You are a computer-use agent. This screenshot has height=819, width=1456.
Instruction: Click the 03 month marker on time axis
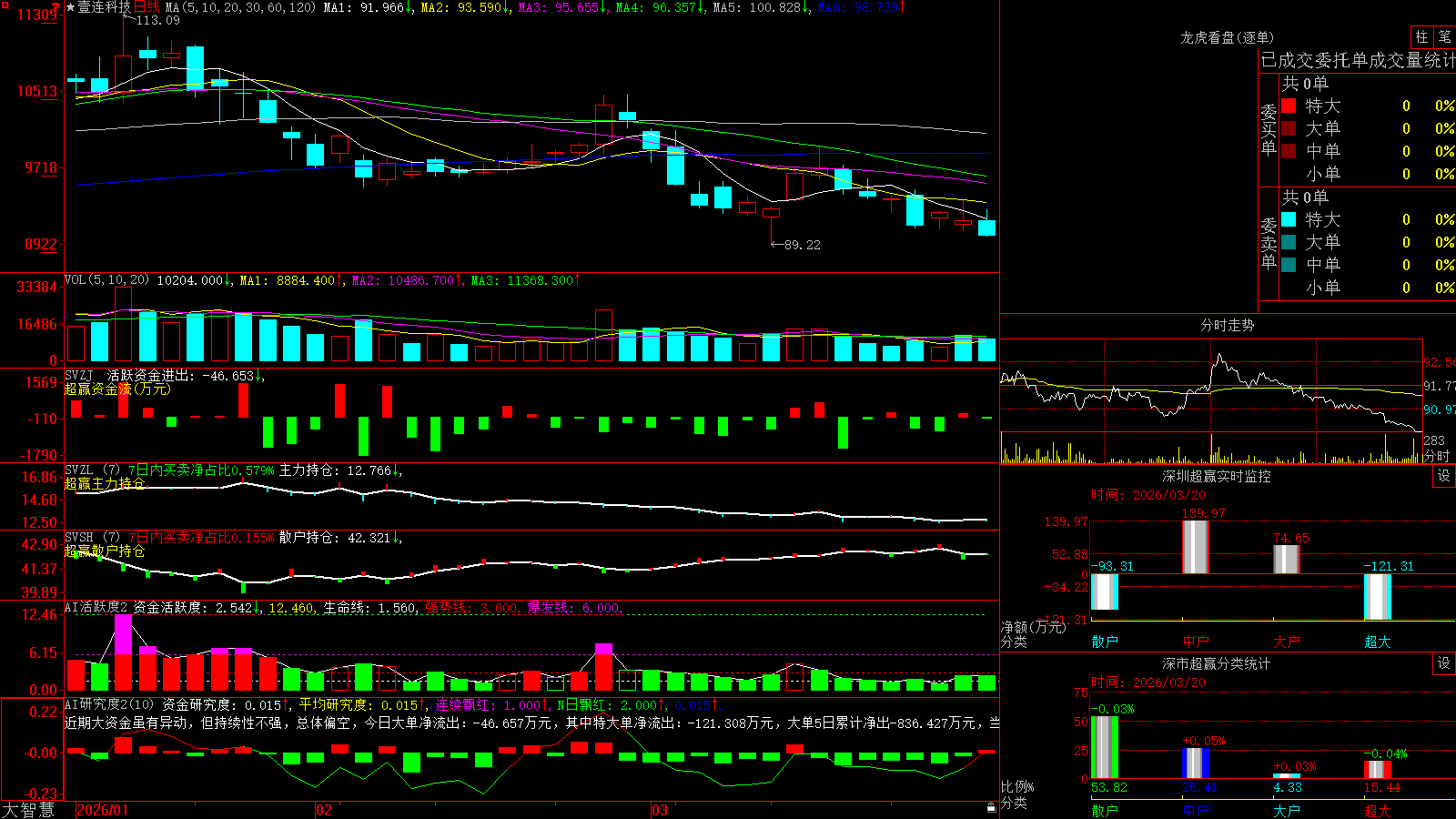(x=660, y=810)
